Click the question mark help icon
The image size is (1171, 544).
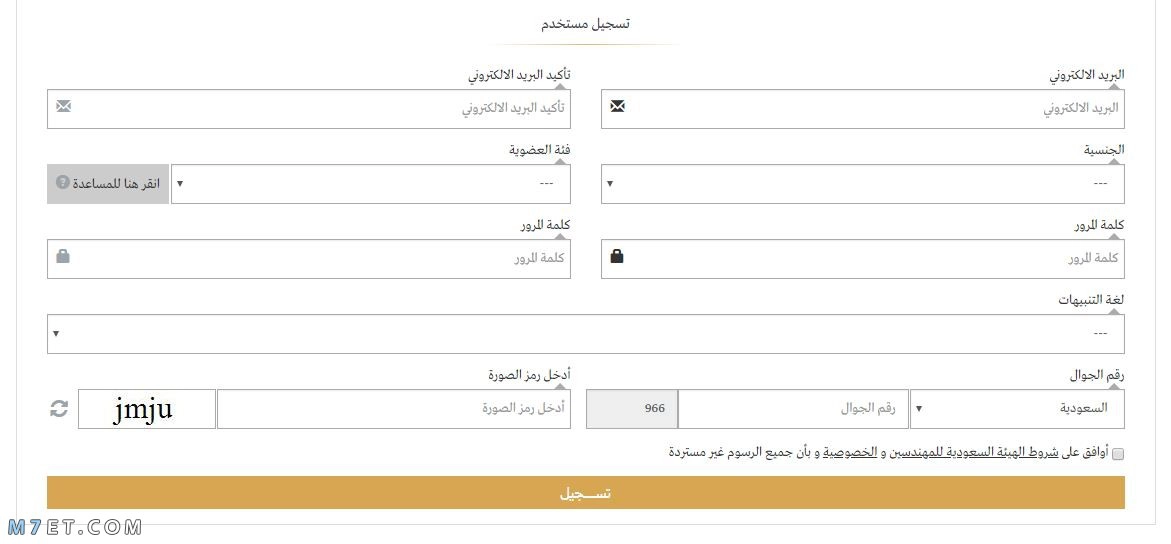pyautogui.click(x=63, y=182)
